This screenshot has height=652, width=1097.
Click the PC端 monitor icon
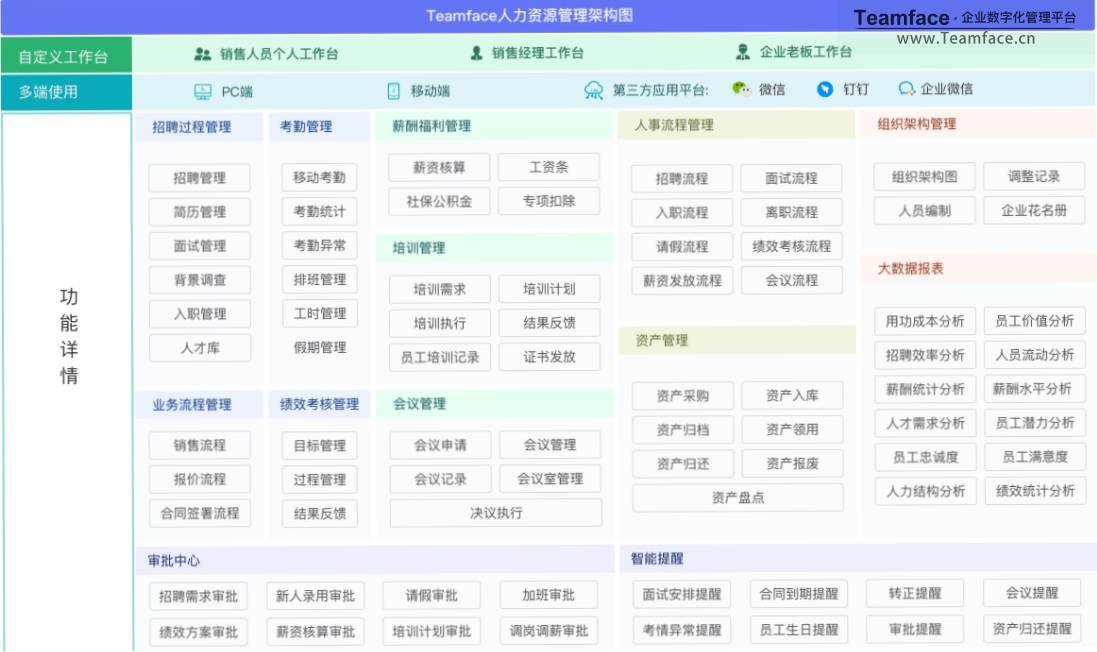click(203, 92)
